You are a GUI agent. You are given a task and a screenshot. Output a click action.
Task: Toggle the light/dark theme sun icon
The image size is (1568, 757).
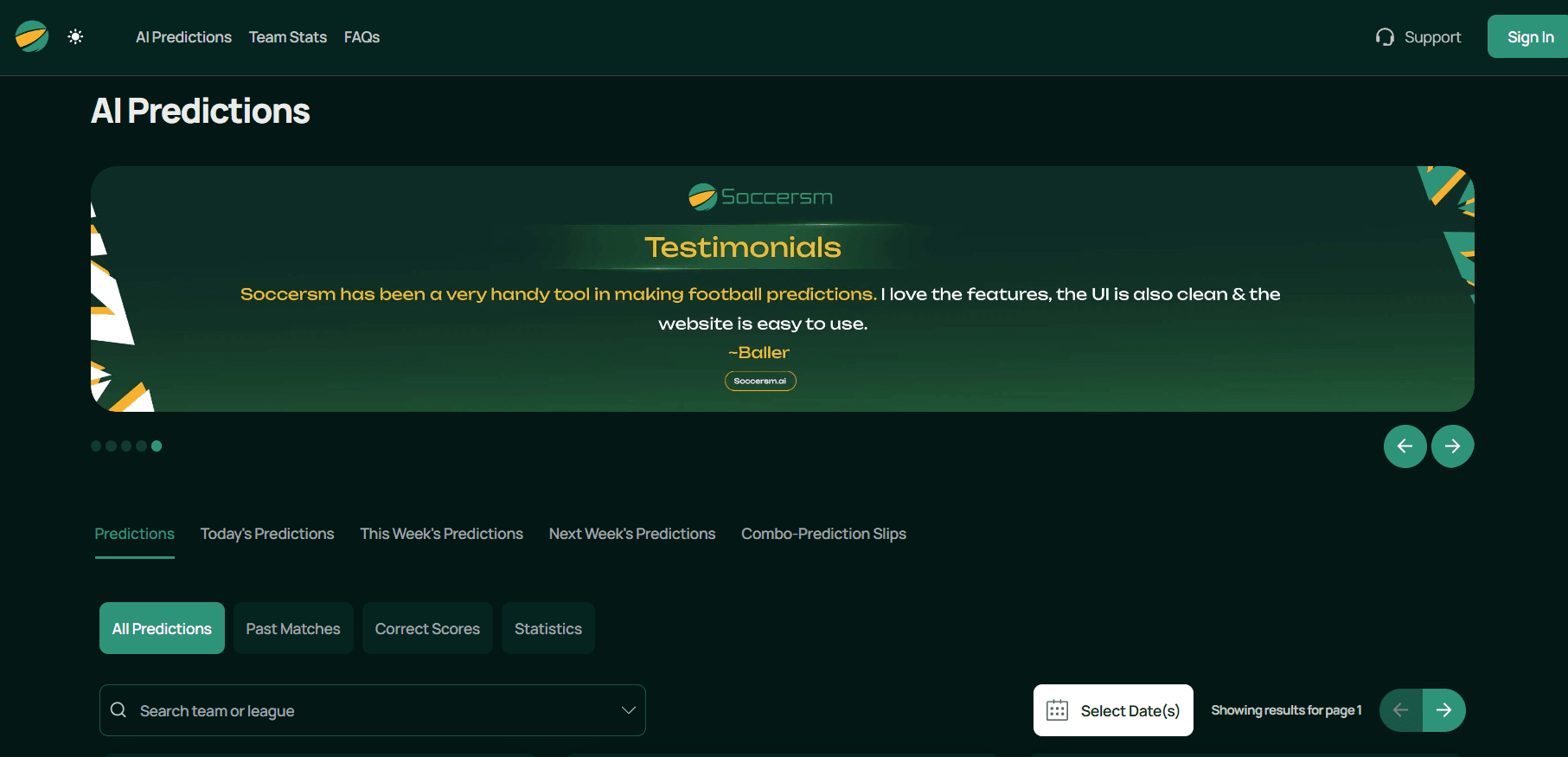pyautogui.click(x=76, y=37)
